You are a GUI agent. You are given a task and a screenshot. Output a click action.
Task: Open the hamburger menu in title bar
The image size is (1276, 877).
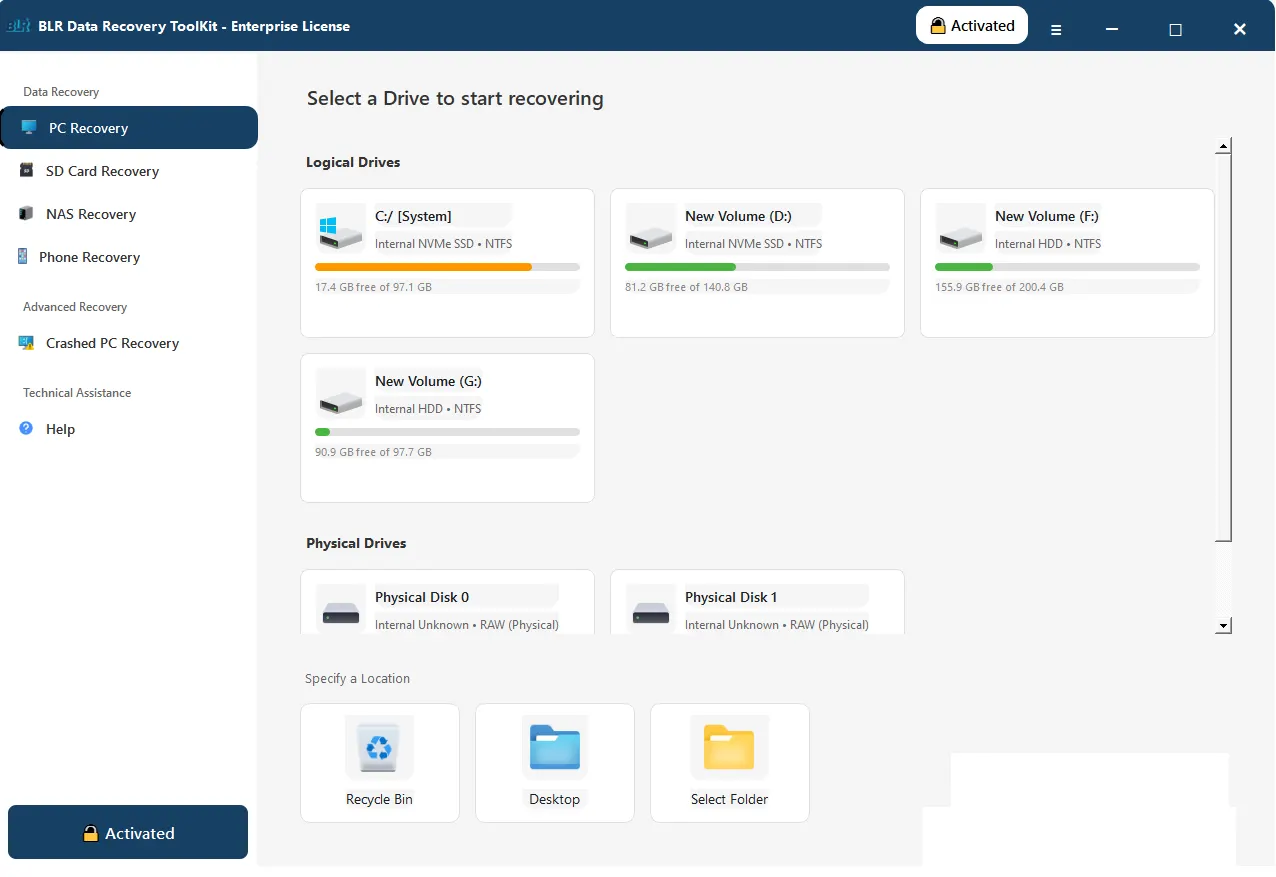pos(1056,30)
